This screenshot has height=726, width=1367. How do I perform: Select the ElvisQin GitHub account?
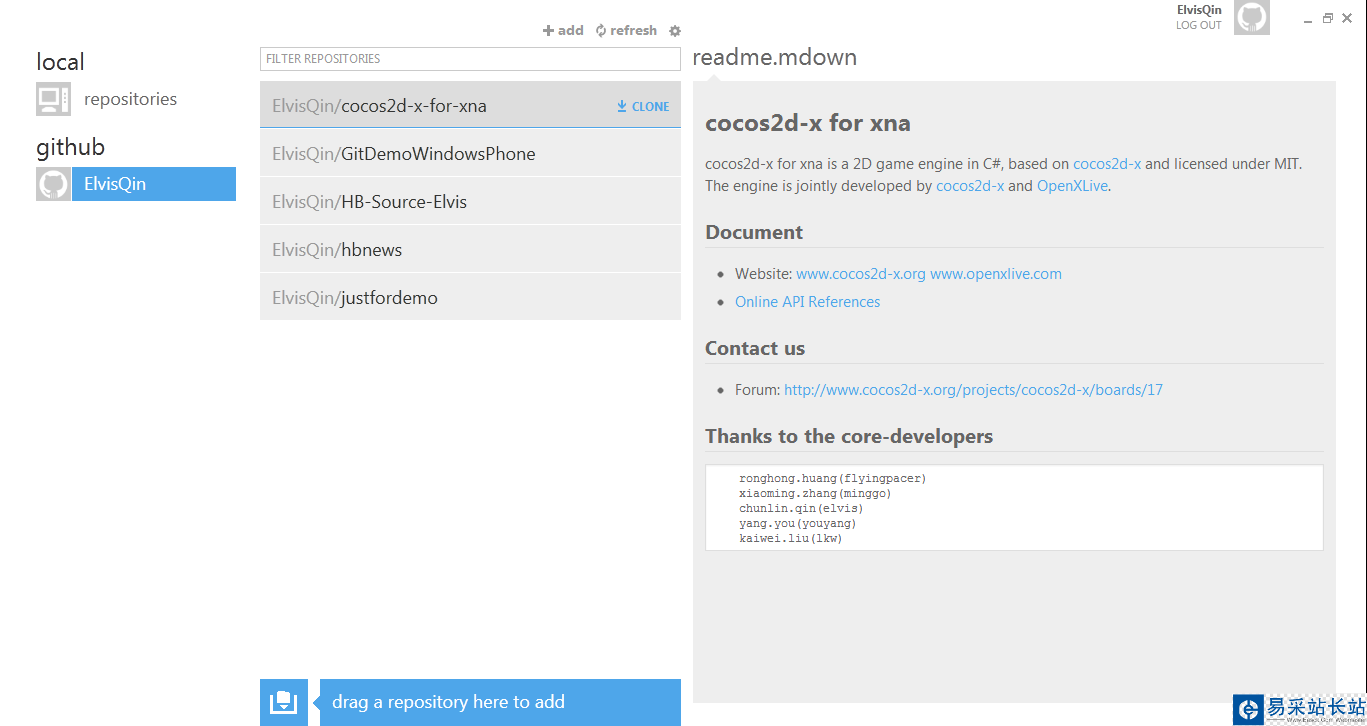(x=153, y=184)
